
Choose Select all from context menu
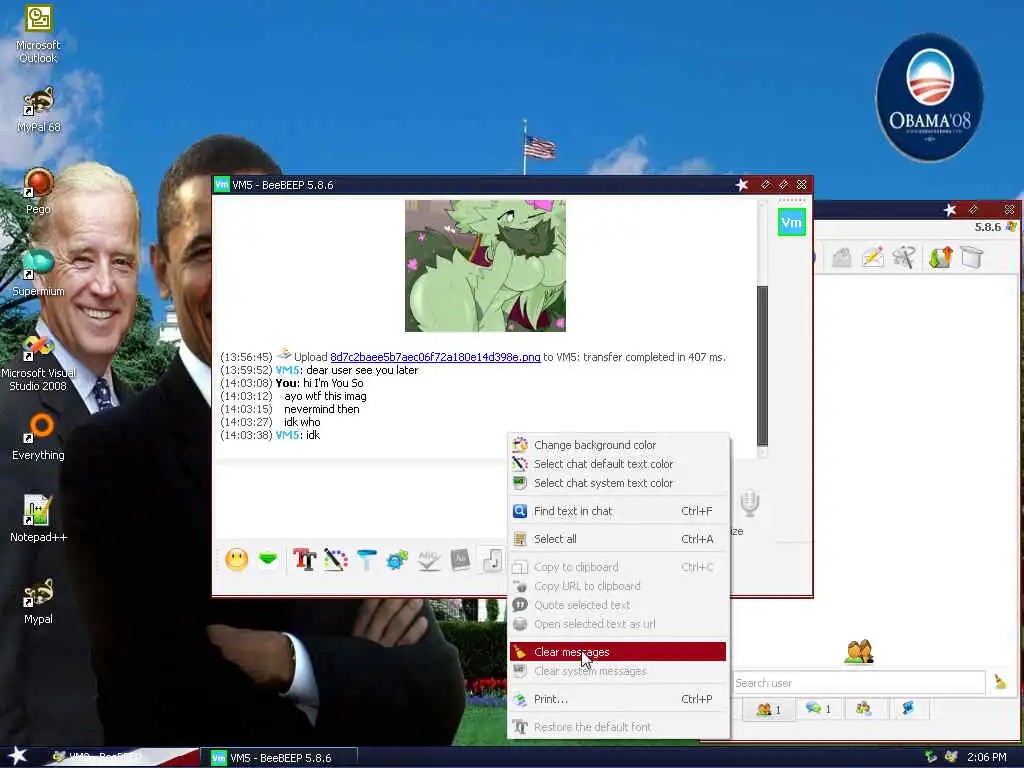click(x=618, y=539)
